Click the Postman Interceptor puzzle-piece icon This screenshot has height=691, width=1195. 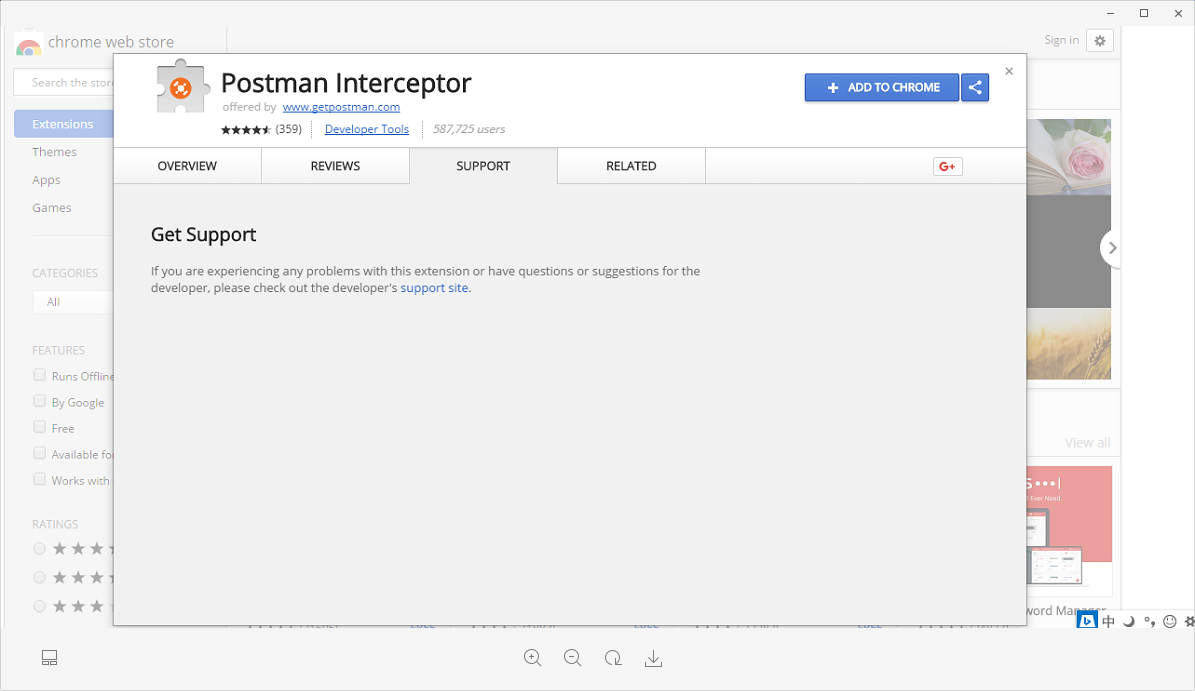181,88
